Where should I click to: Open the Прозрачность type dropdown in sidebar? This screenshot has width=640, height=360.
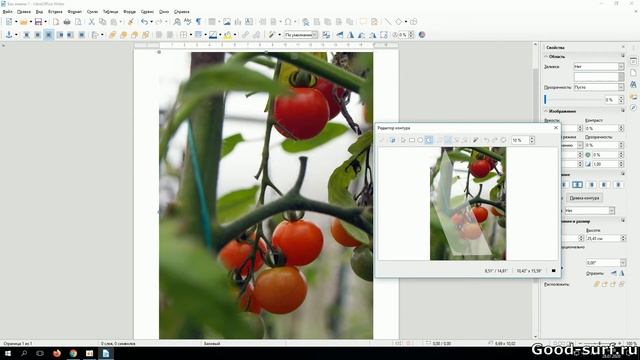pos(599,87)
